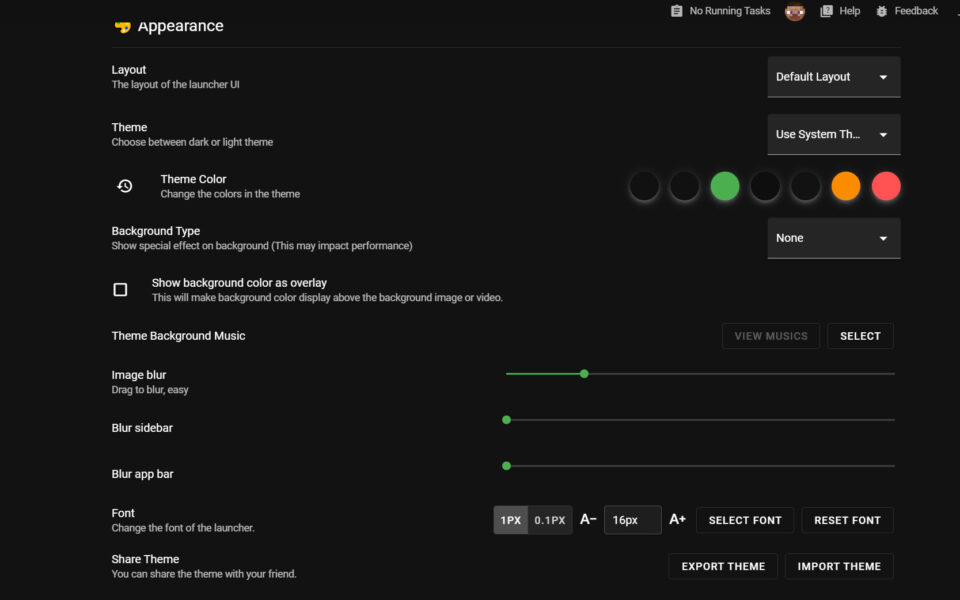The image size is (960, 600).
Task: Click the user avatar head icon
Action: click(x=795, y=11)
